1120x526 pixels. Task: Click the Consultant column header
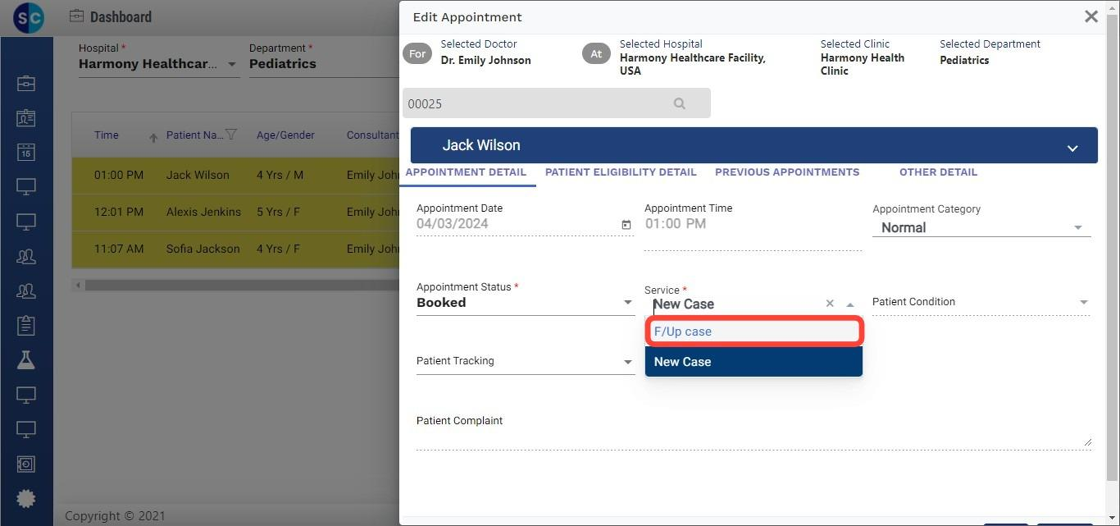(x=372, y=135)
